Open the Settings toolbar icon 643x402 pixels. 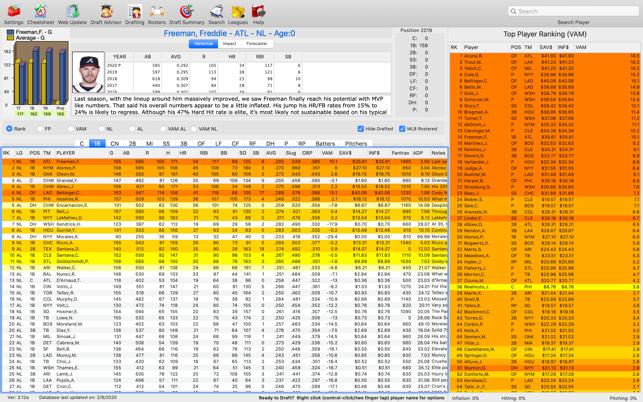[14, 13]
